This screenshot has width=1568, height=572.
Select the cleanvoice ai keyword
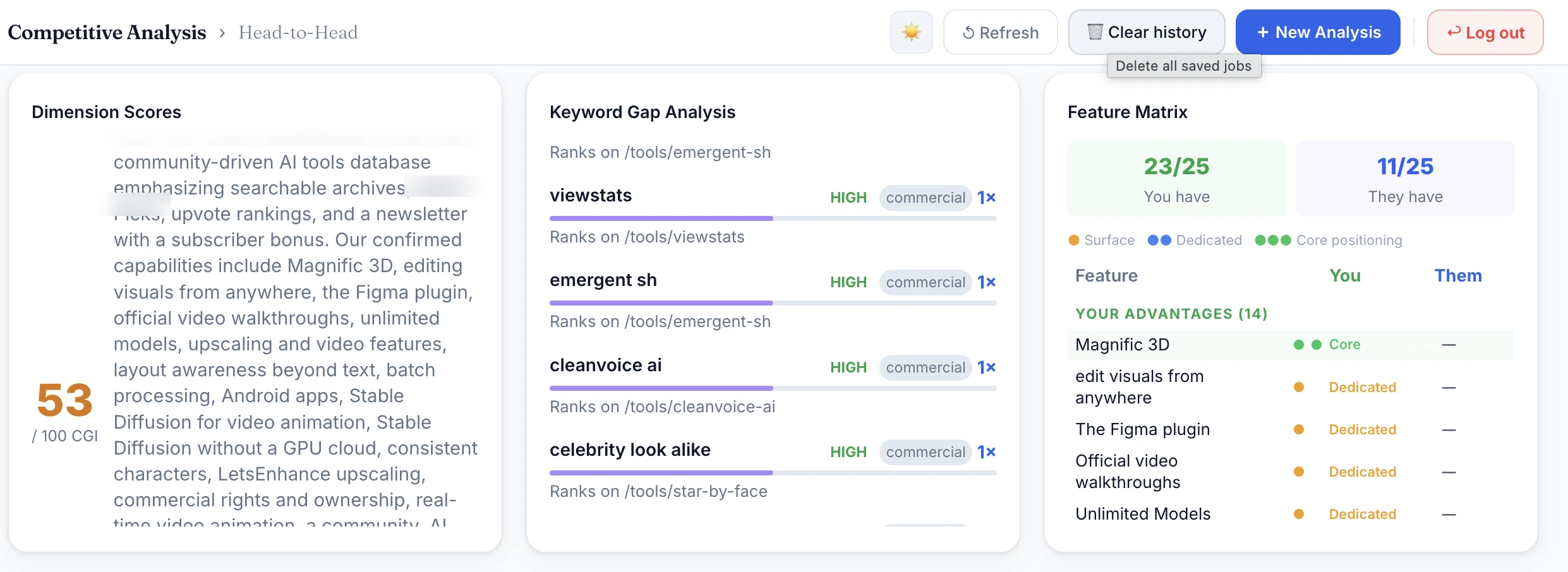click(x=606, y=366)
